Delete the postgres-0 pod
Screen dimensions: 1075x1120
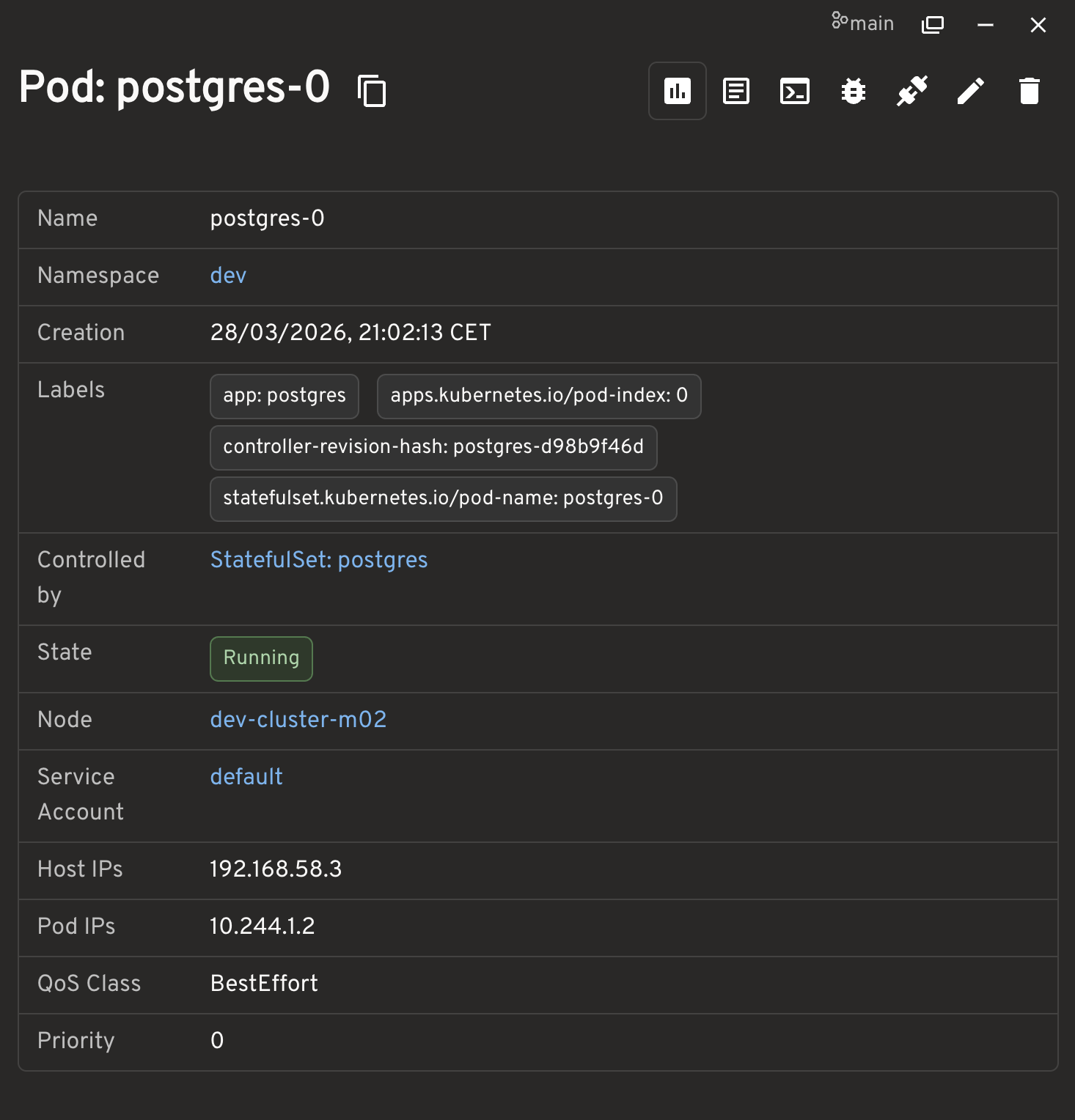point(1029,90)
